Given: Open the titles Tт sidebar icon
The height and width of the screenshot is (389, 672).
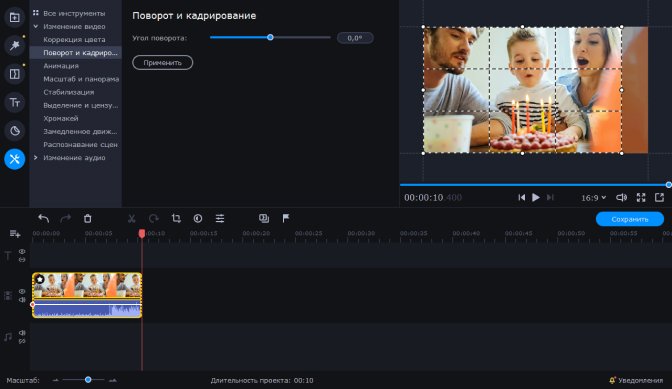Looking at the screenshot, I should click(x=15, y=103).
